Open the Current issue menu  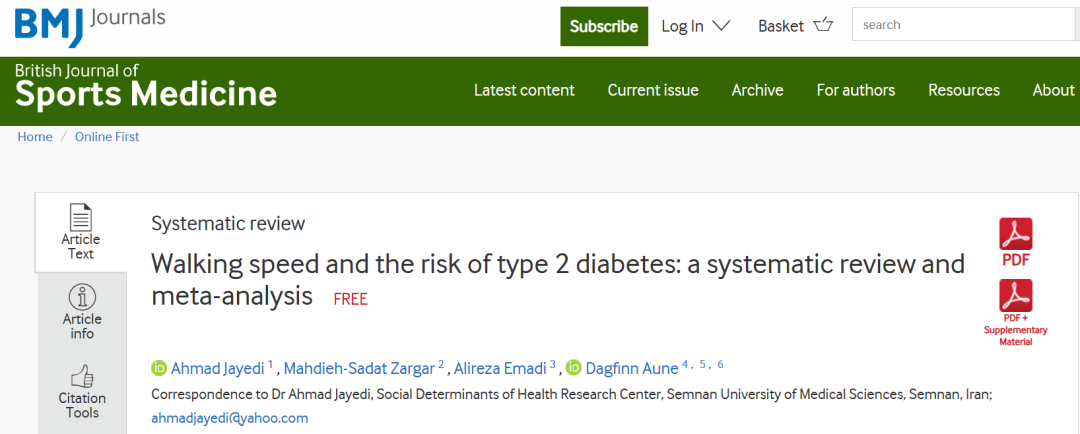(x=653, y=90)
